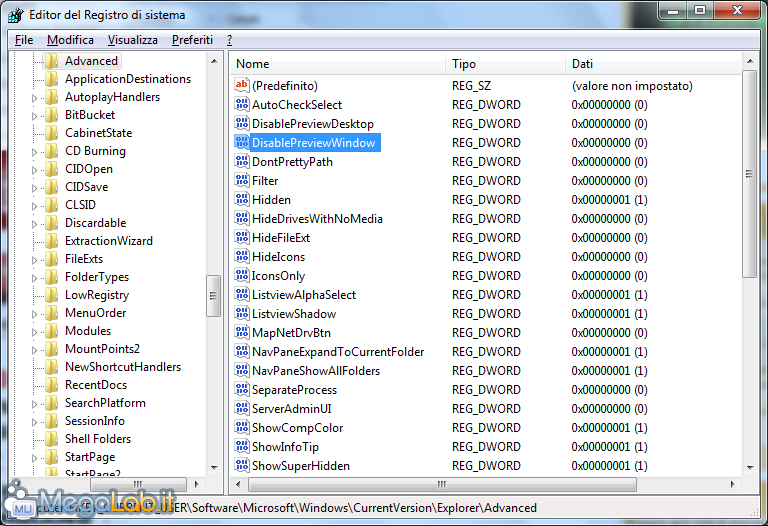Viewport: 768px width, 526px height.
Task: Click the DisablePreviewDesktop value icon
Action: coord(241,123)
